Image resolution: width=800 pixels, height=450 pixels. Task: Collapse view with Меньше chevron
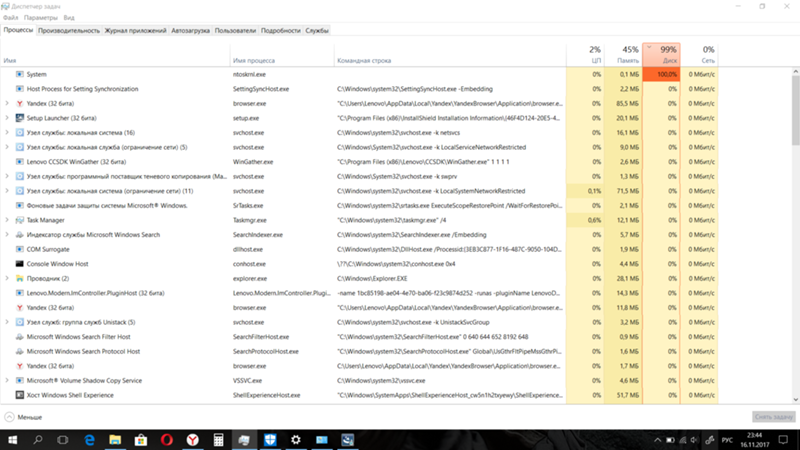point(9,417)
